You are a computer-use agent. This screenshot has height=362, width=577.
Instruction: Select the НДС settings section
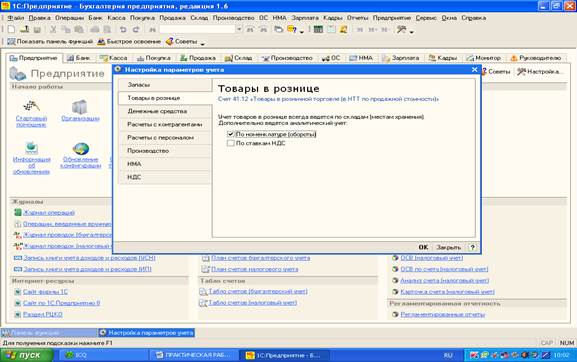(165, 177)
